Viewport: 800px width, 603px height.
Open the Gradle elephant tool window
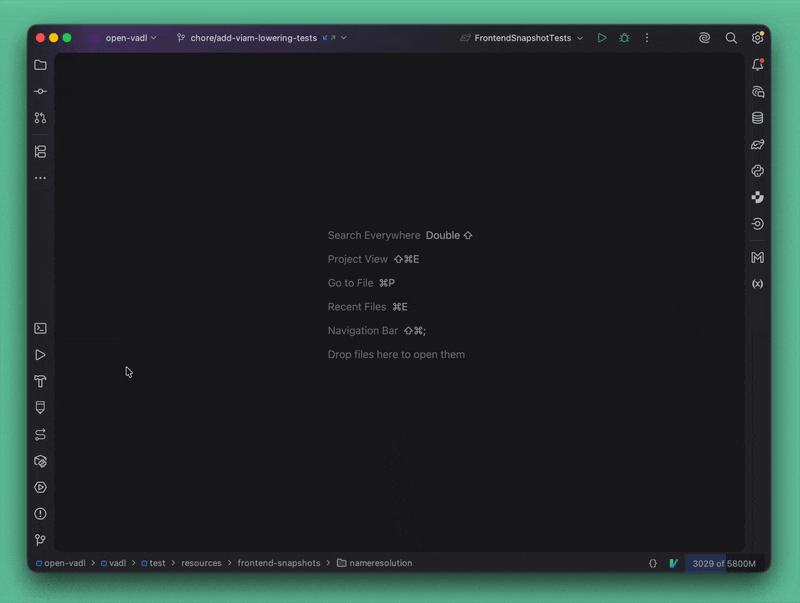pyautogui.click(x=758, y=145)
